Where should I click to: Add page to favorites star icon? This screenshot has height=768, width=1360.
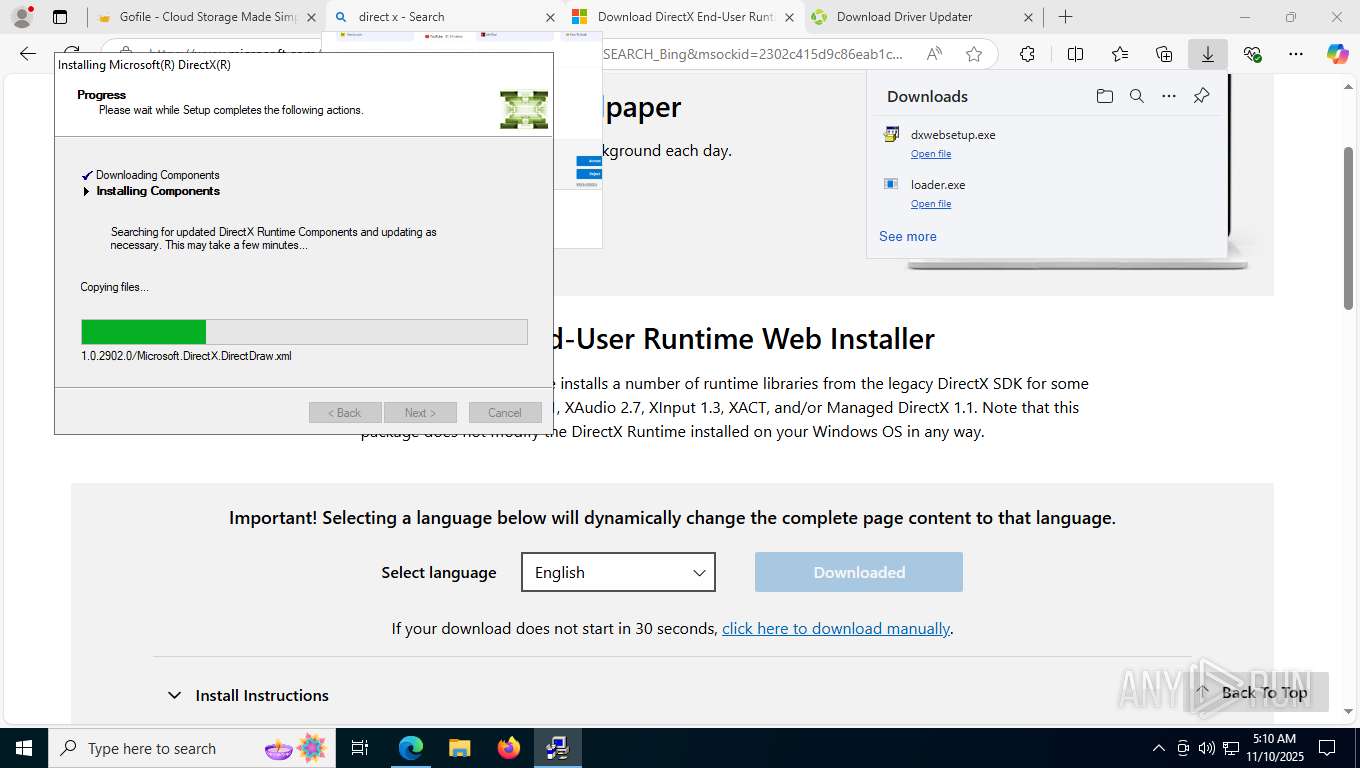coord(973,54)
